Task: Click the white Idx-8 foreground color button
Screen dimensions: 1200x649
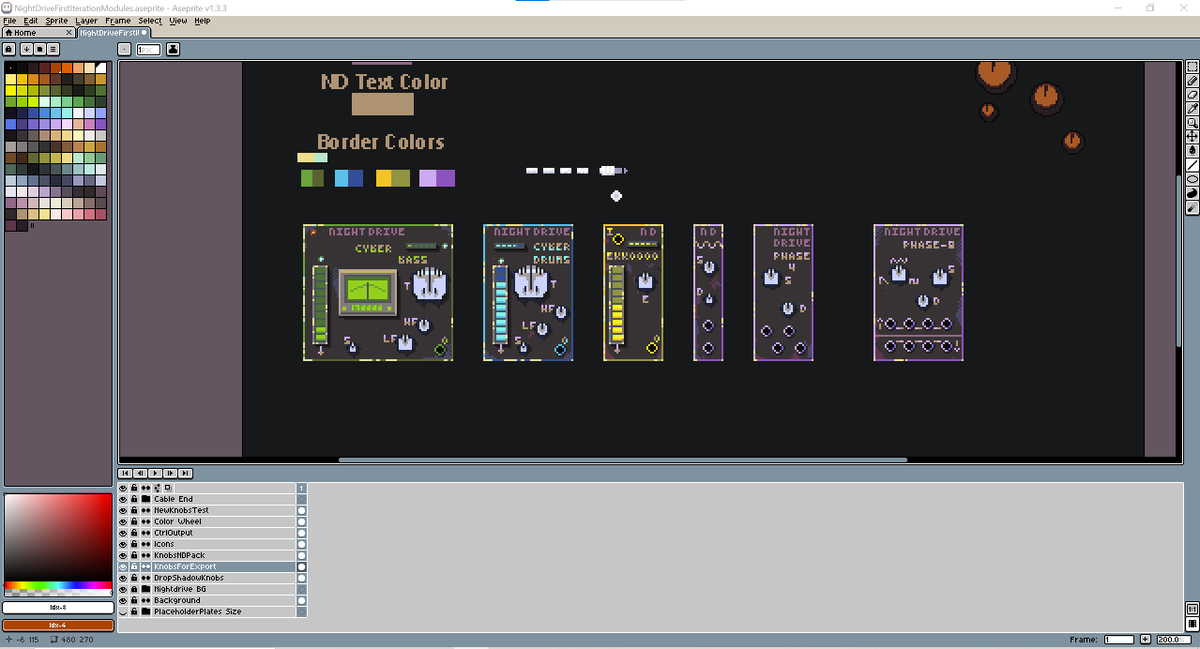Action: click(x=58, y=606)
